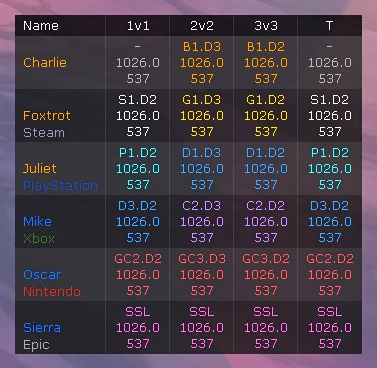Click player name Foxtrot
377x368 pixels.
[x=47, y=116]
